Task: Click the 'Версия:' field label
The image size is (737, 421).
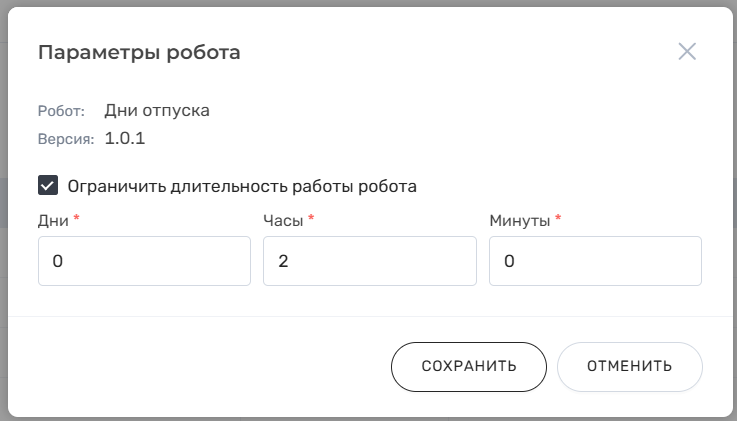Action: (65, 139)
